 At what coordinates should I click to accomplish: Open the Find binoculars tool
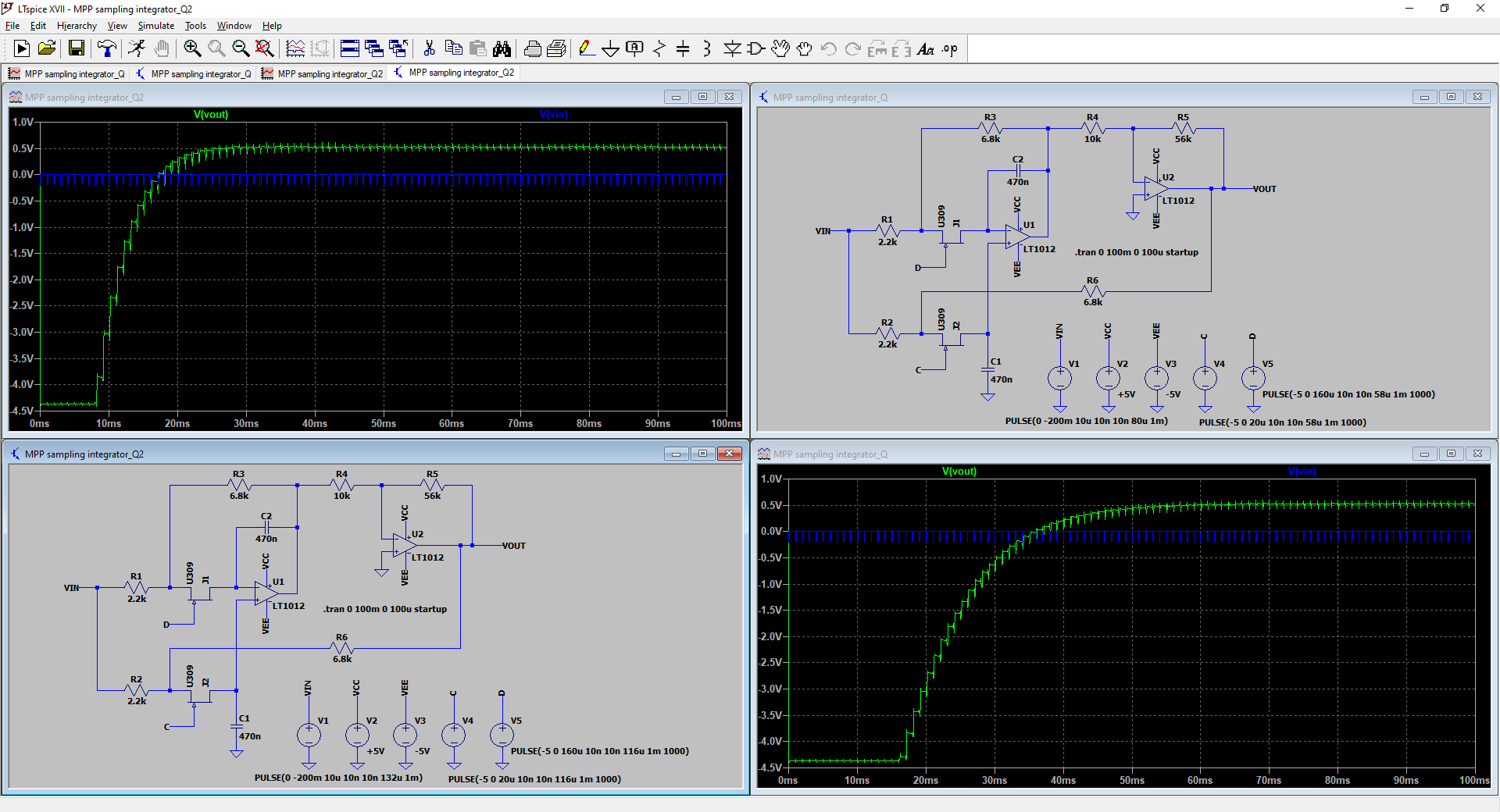pos(502,48)
